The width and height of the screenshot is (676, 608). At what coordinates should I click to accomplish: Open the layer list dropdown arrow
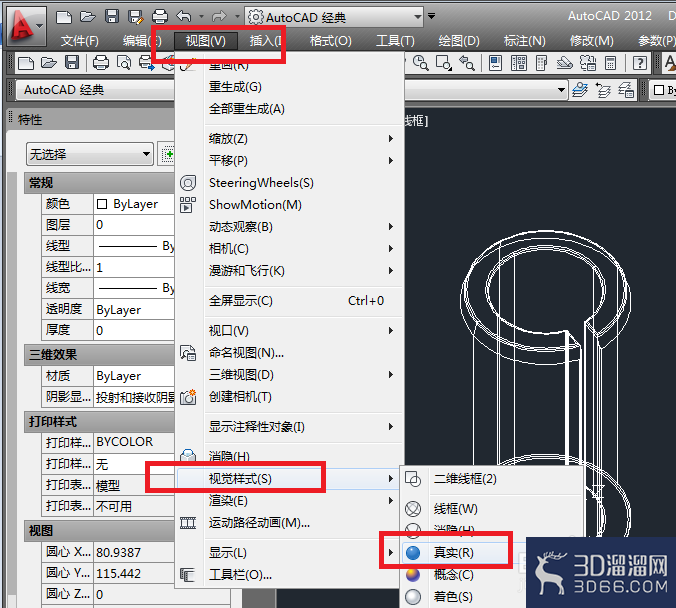tap(561, 90)
